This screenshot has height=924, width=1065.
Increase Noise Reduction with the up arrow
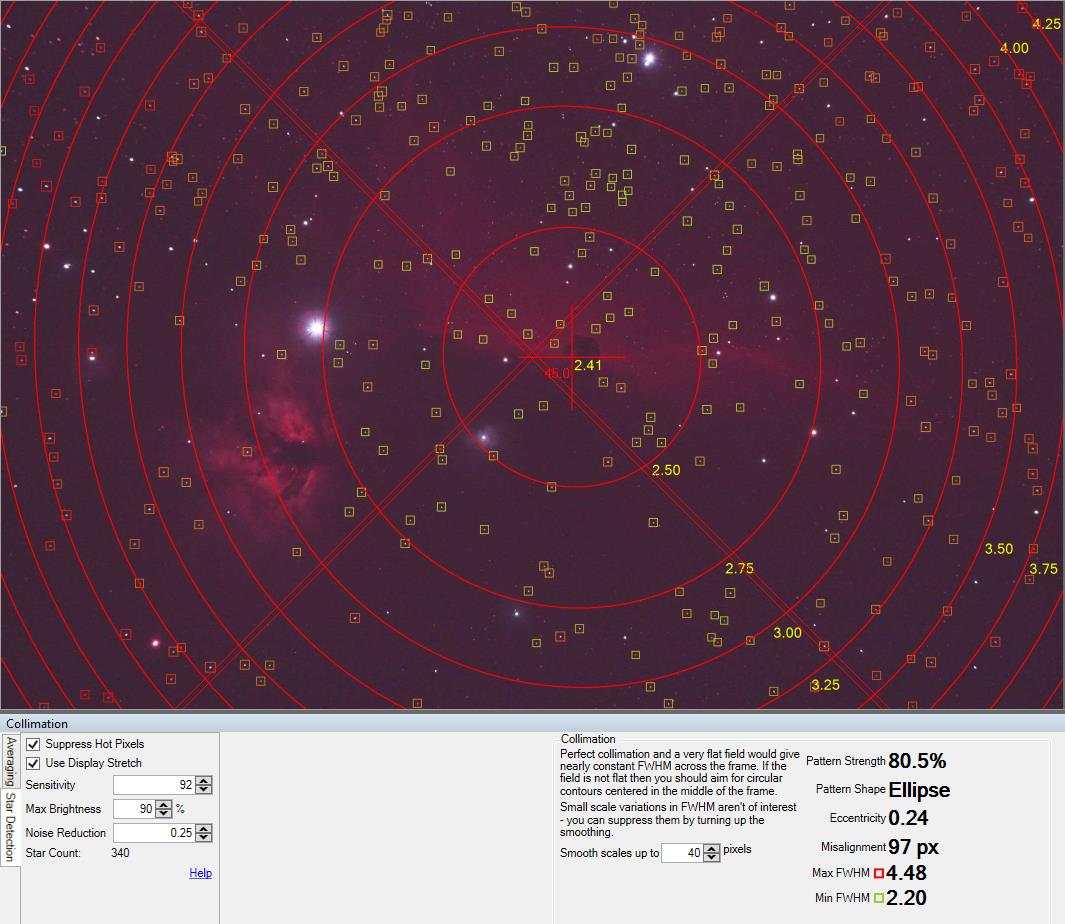[x=204, y=828]
